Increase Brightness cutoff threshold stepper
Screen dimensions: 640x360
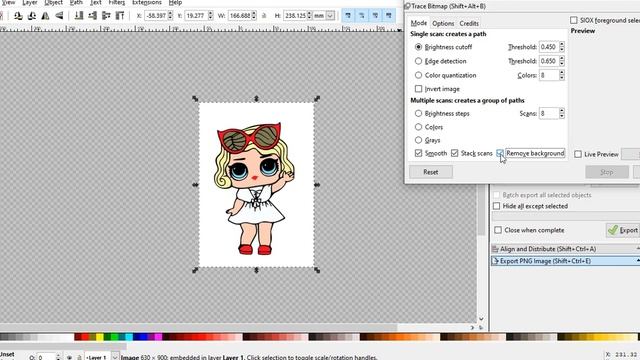(x=562, y=44)
